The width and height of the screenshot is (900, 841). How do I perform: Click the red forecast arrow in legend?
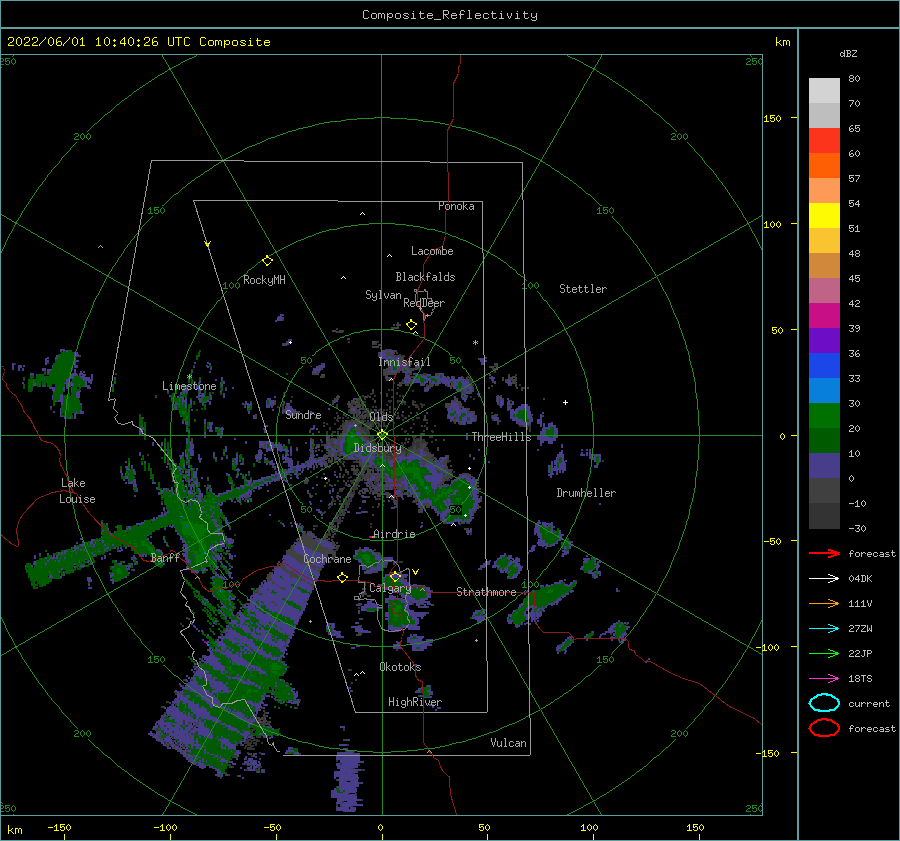click(824, 553)
